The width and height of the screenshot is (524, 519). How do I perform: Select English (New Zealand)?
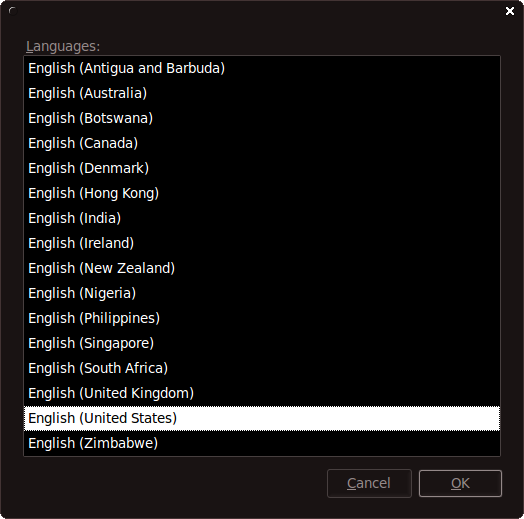click(262, 268)
